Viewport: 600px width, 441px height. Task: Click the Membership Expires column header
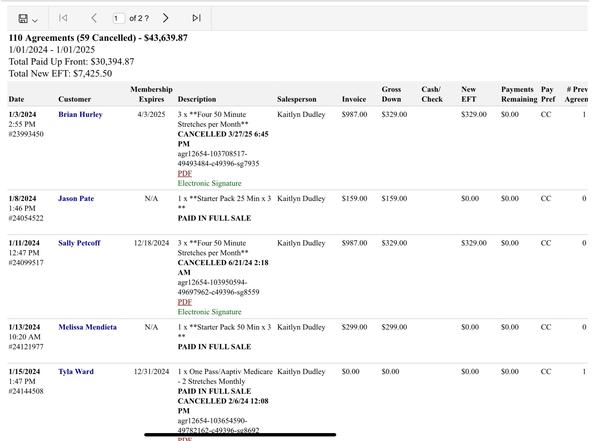tap(151, 94)
